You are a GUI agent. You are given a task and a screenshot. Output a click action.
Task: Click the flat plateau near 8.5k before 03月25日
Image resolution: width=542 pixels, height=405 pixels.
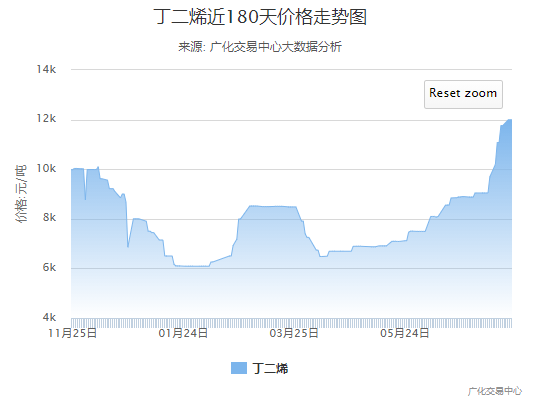[x=273, y=207]
